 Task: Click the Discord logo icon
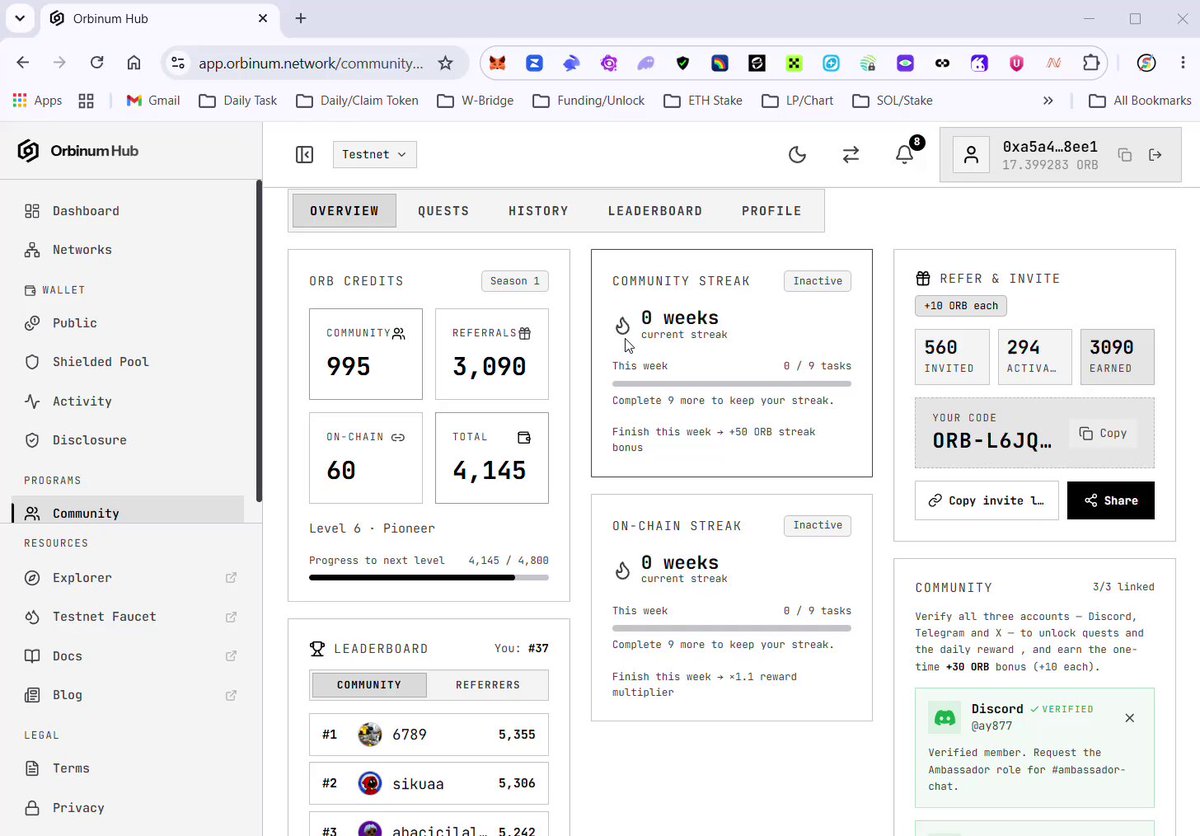point(944,718)
